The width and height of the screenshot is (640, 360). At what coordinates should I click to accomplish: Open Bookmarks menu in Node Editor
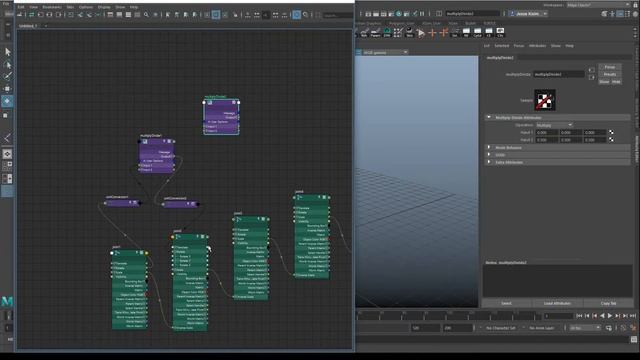tap(52, 7)
